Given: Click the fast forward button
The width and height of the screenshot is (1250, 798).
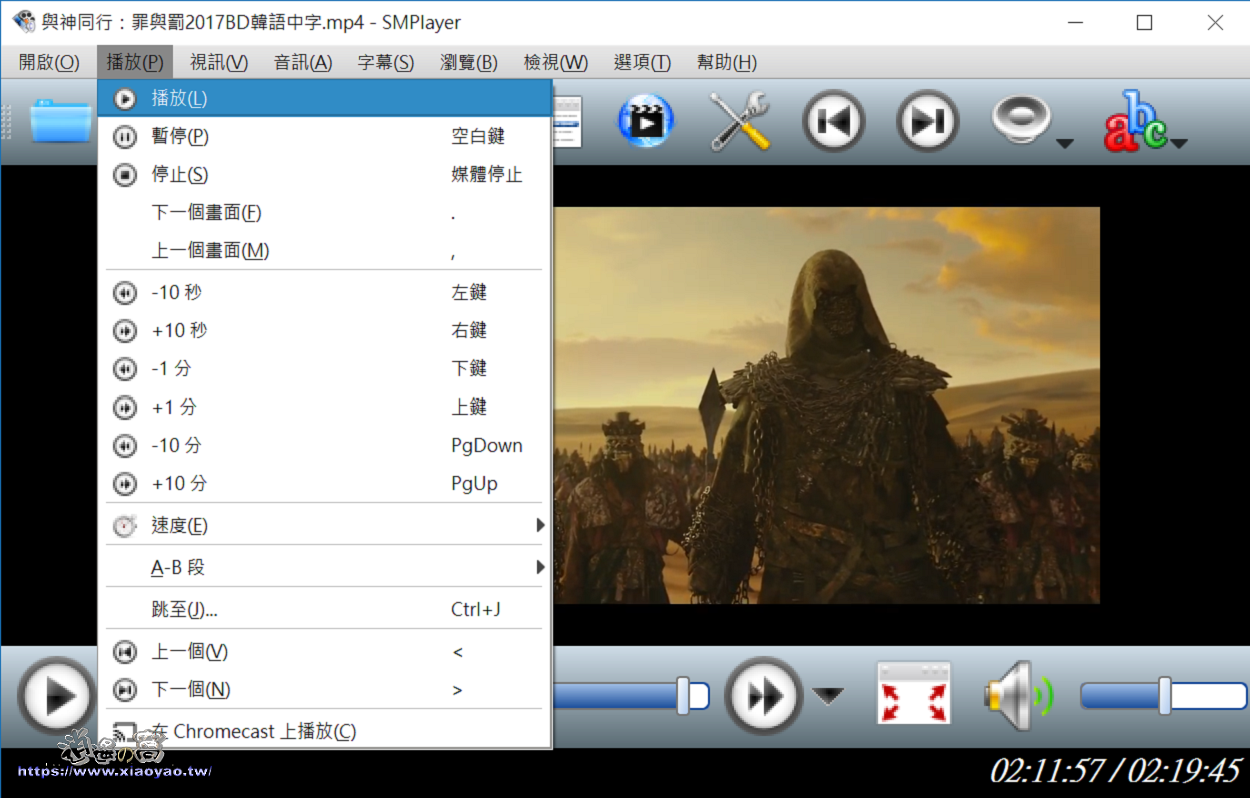Looking at the screenshot, I should pos(764,695).
